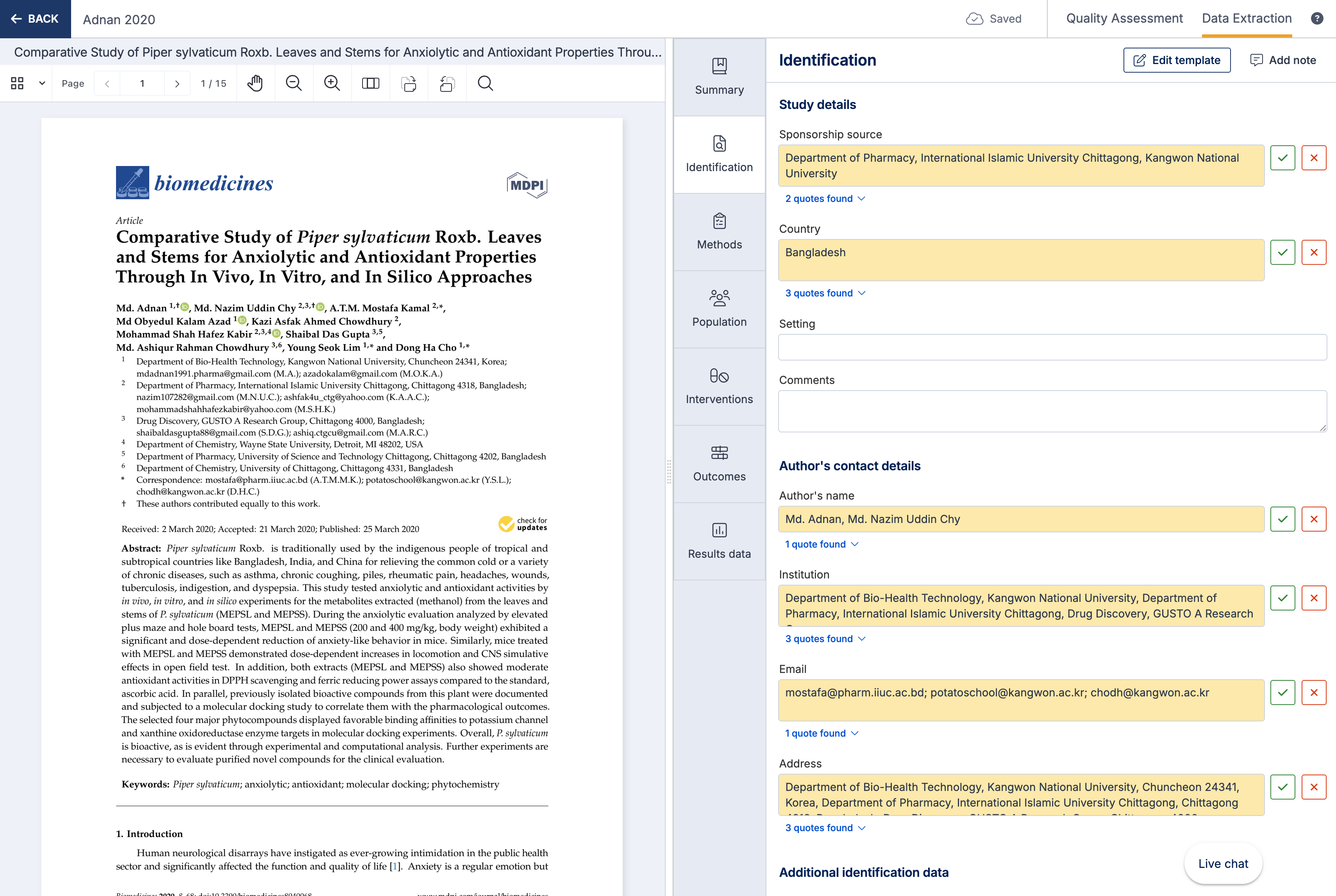Switch to Quality Assessment tab
This screenshot has width=1336, height=896.
tap(1124, 18)
